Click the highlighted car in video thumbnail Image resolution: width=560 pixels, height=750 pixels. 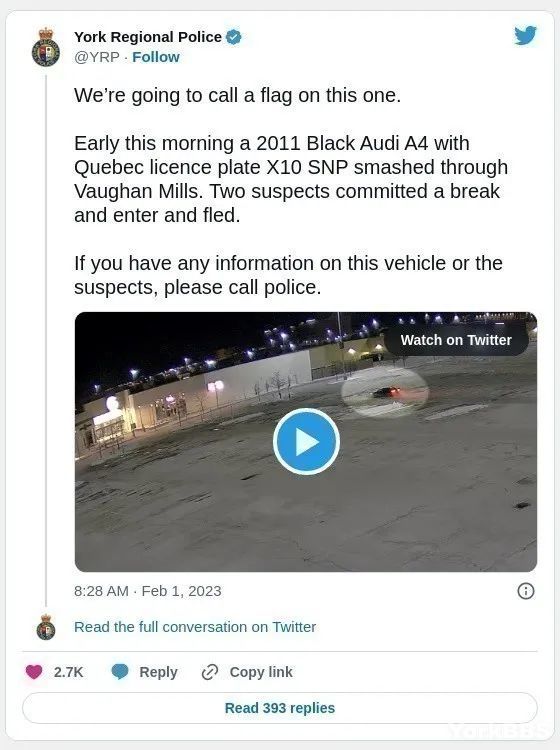[387, 392]
